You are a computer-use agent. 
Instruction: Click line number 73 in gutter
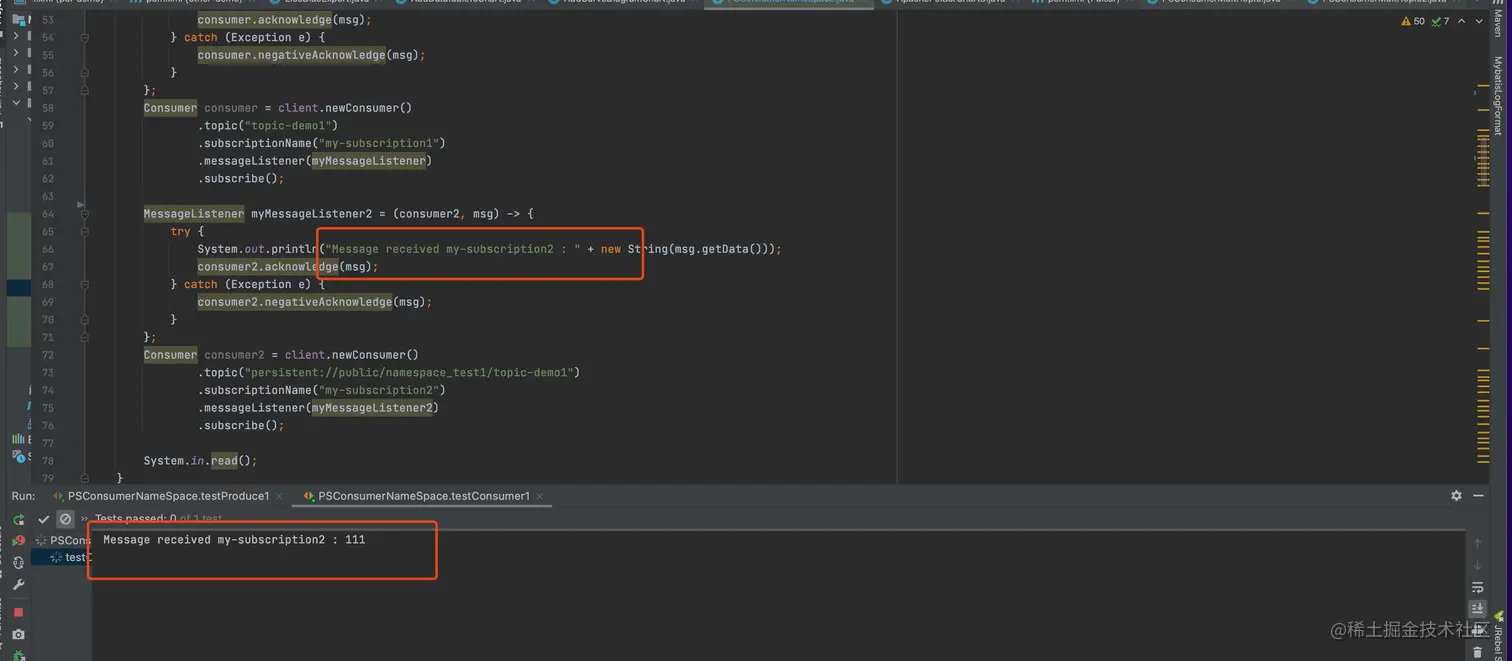click(x=48, y=373)
